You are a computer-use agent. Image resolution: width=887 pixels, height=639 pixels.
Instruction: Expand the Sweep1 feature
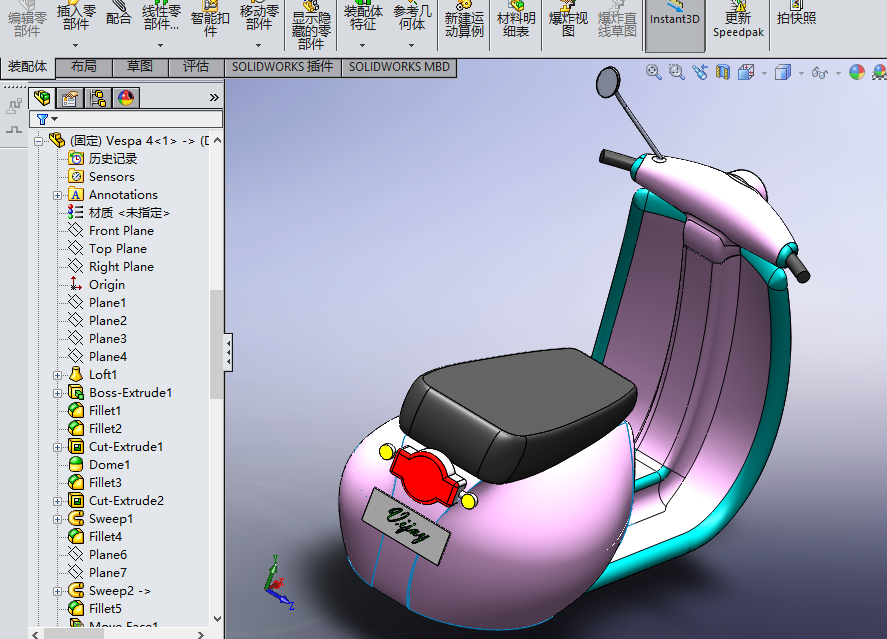tap(58, 519)
